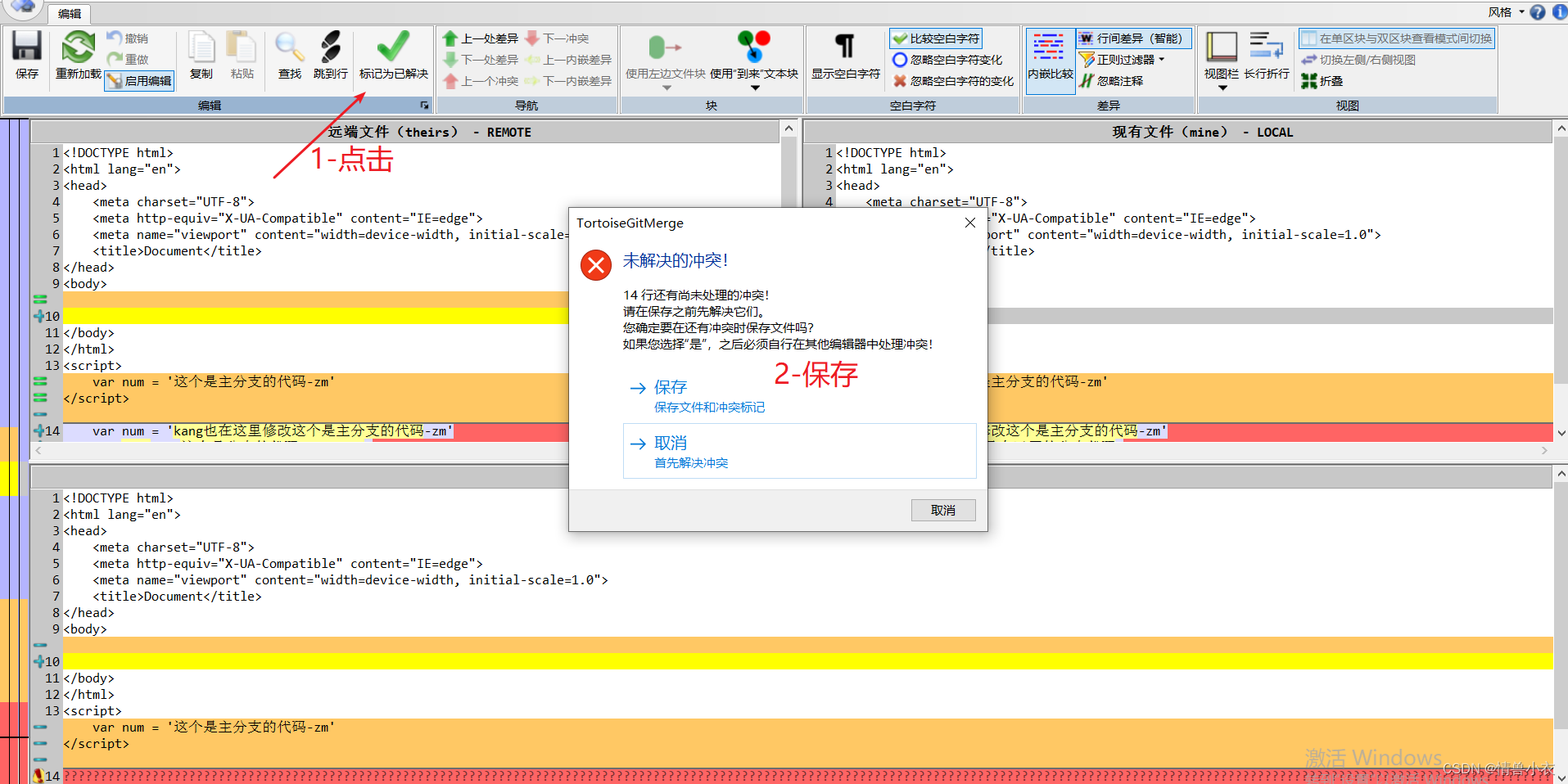Viewport: 1568px width, 784px height.
Task: Click the 导航 group label
Action: [x=526, y=105]
